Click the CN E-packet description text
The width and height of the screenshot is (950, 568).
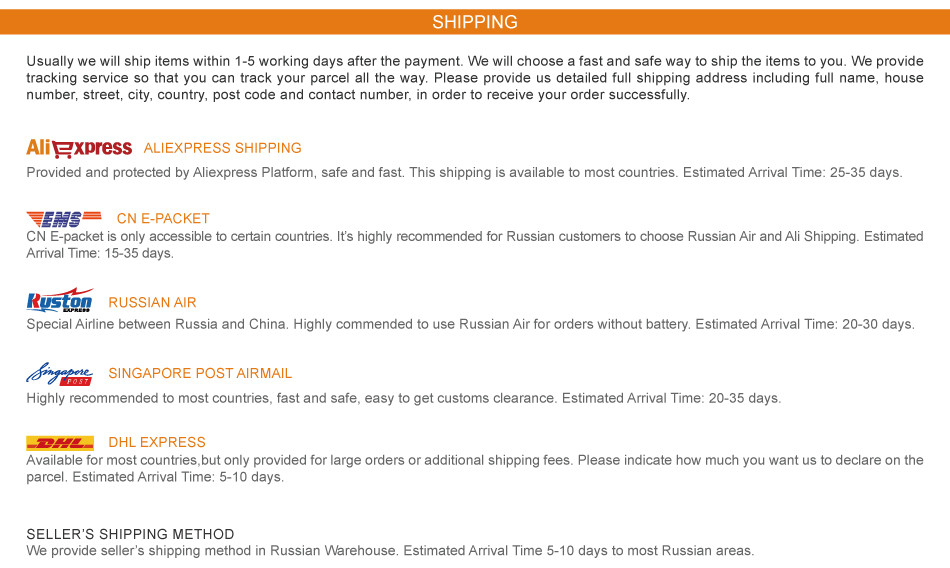pos(475,245)
